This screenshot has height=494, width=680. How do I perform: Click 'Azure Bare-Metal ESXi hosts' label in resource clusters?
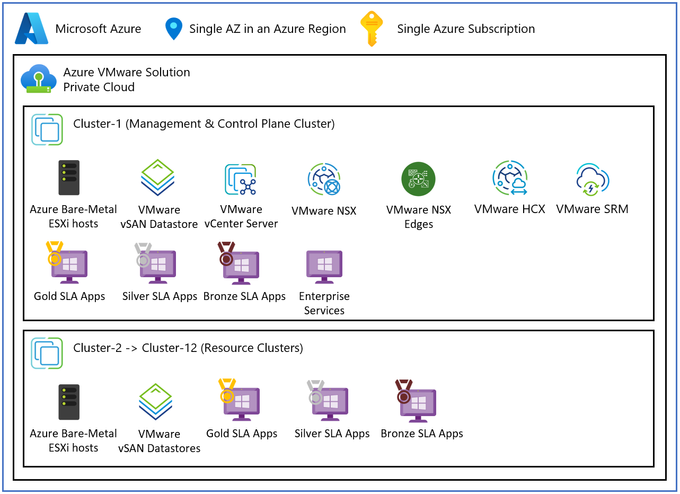tap(73, 440)
